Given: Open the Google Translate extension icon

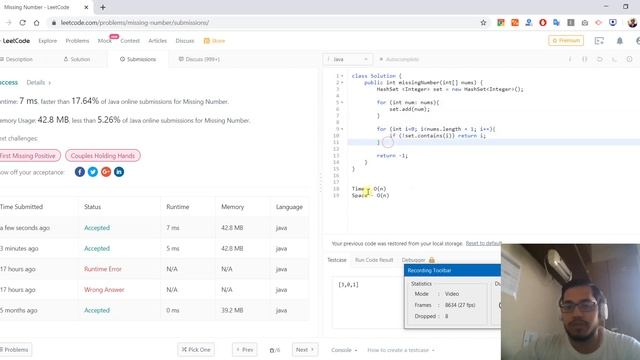Looking at the screenshot, I should pyautogui.click(x=556, y=23).
